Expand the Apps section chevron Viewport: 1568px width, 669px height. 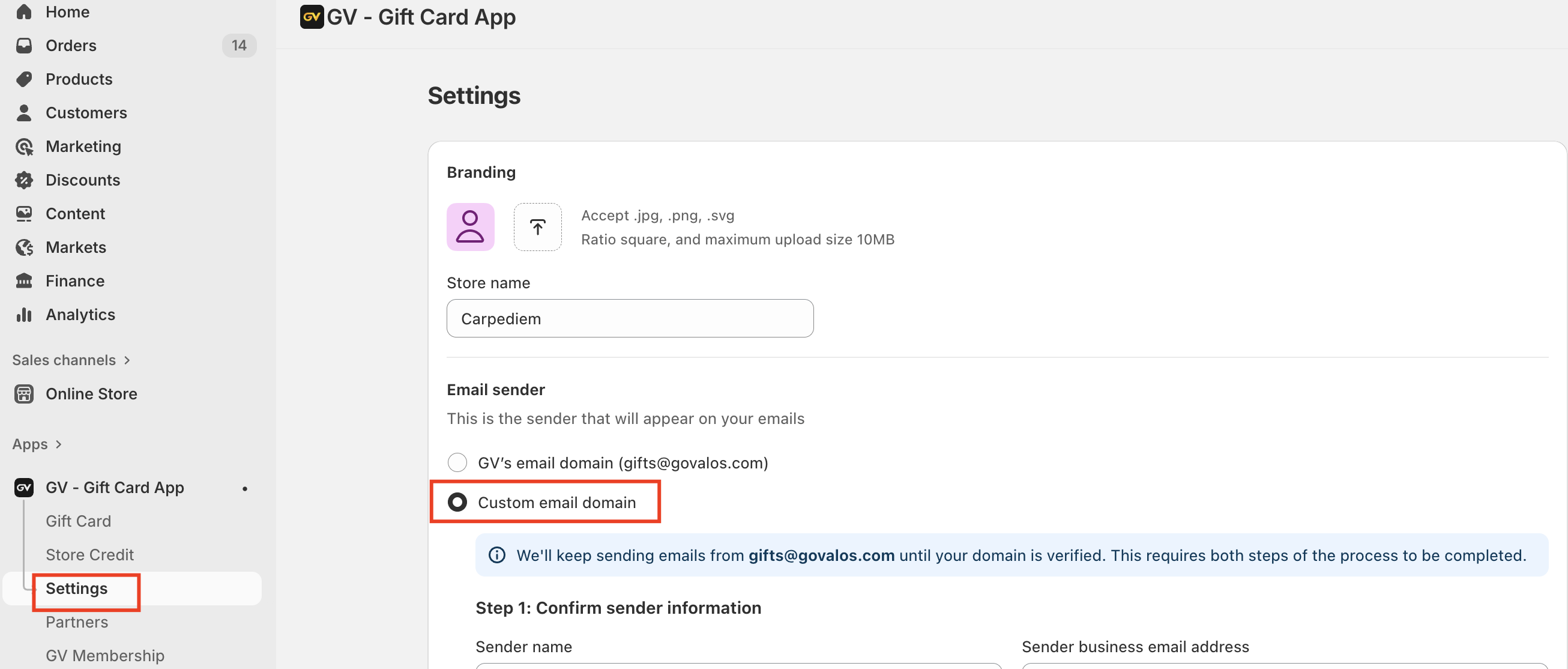[x=58, y=444]
